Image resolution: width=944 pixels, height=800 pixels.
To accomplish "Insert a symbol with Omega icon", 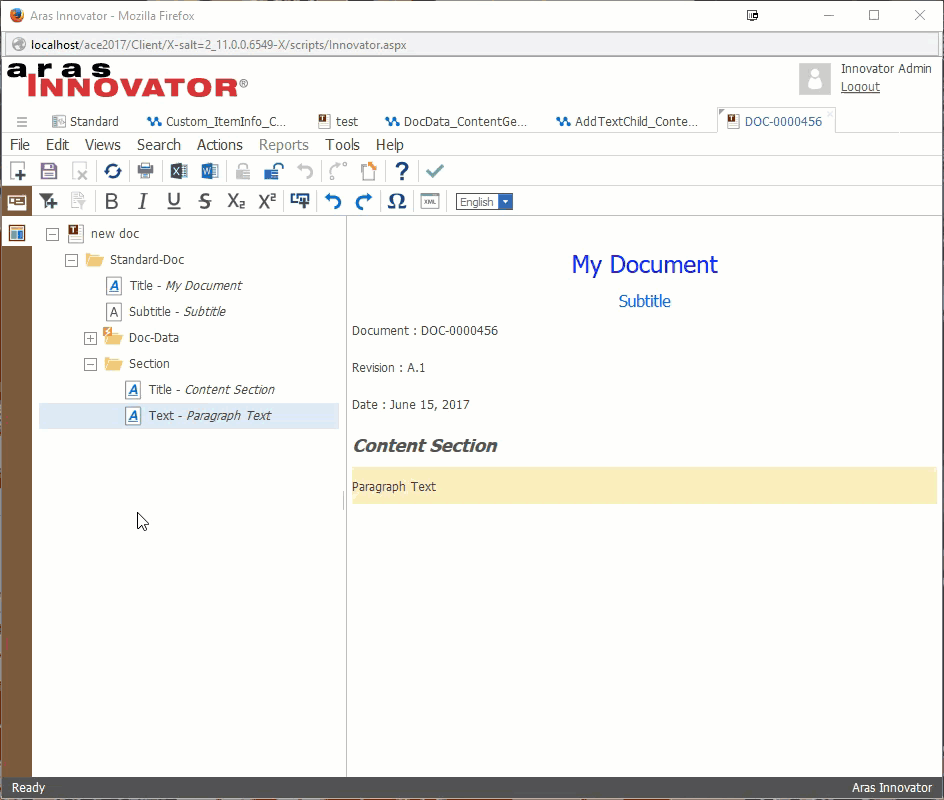I will (x=396, y=201).
